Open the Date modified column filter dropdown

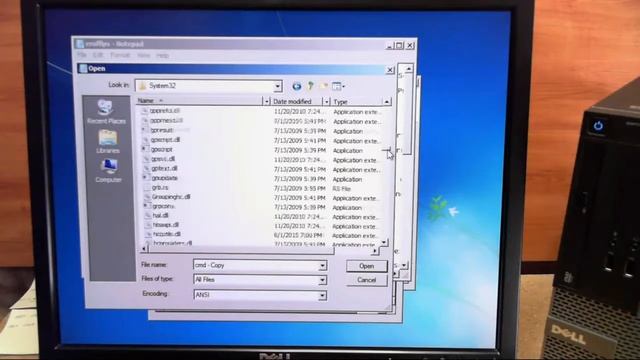point(326,101)
